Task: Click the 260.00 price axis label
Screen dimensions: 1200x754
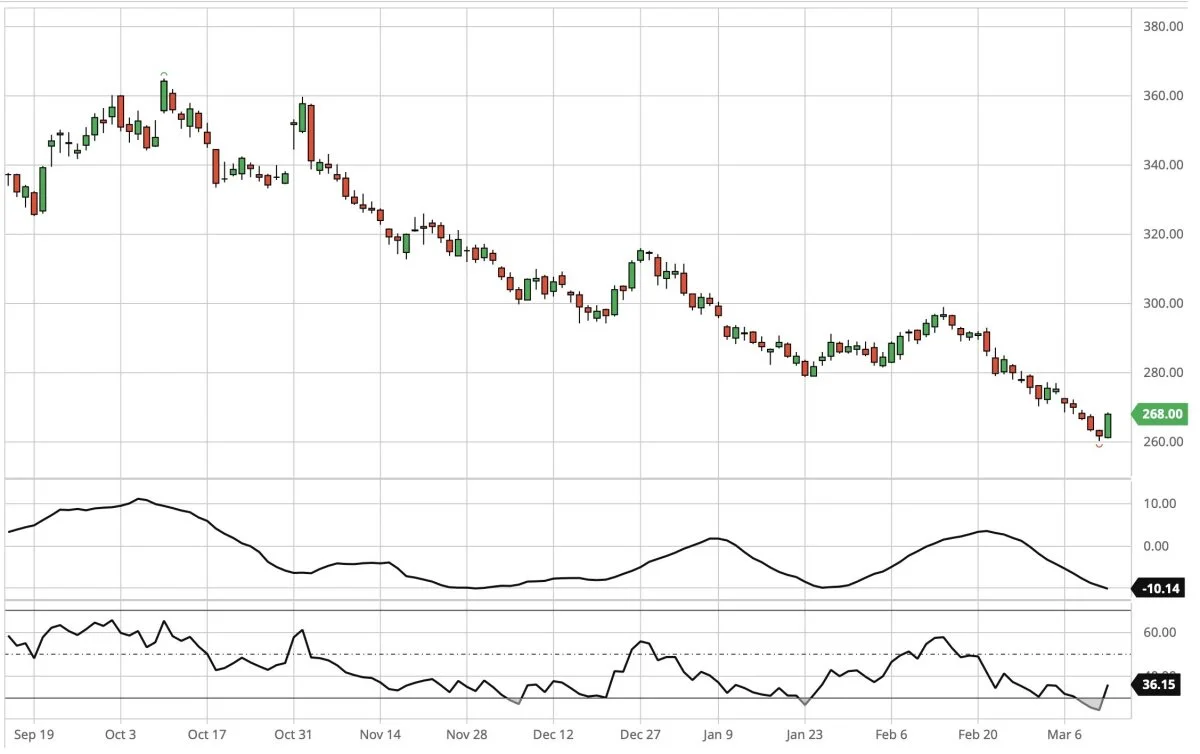Action: coord(1163,442)
